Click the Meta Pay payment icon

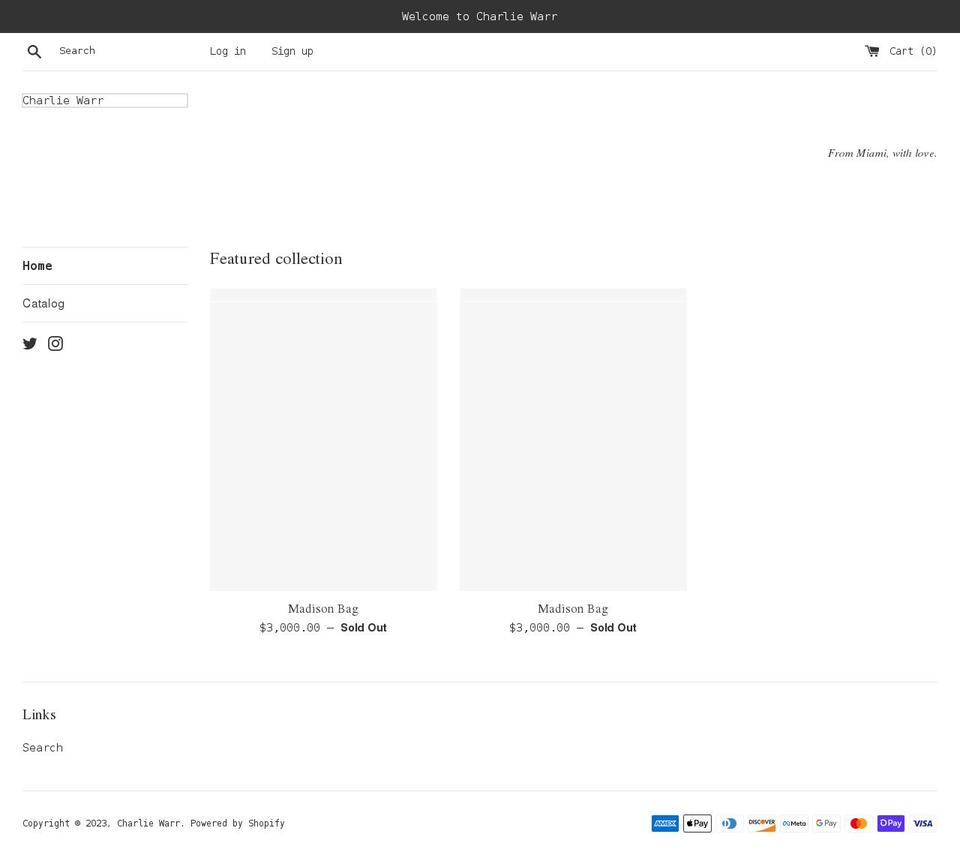794,823
